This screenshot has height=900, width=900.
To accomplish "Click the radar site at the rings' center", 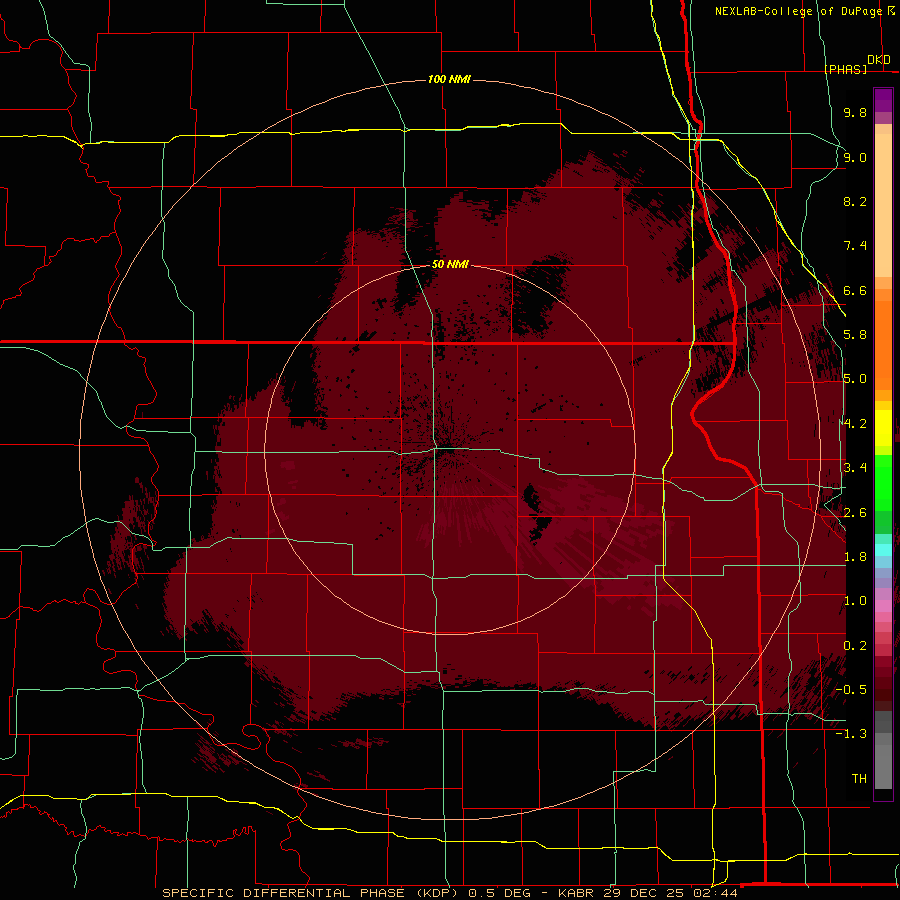I will coord(449,449).
